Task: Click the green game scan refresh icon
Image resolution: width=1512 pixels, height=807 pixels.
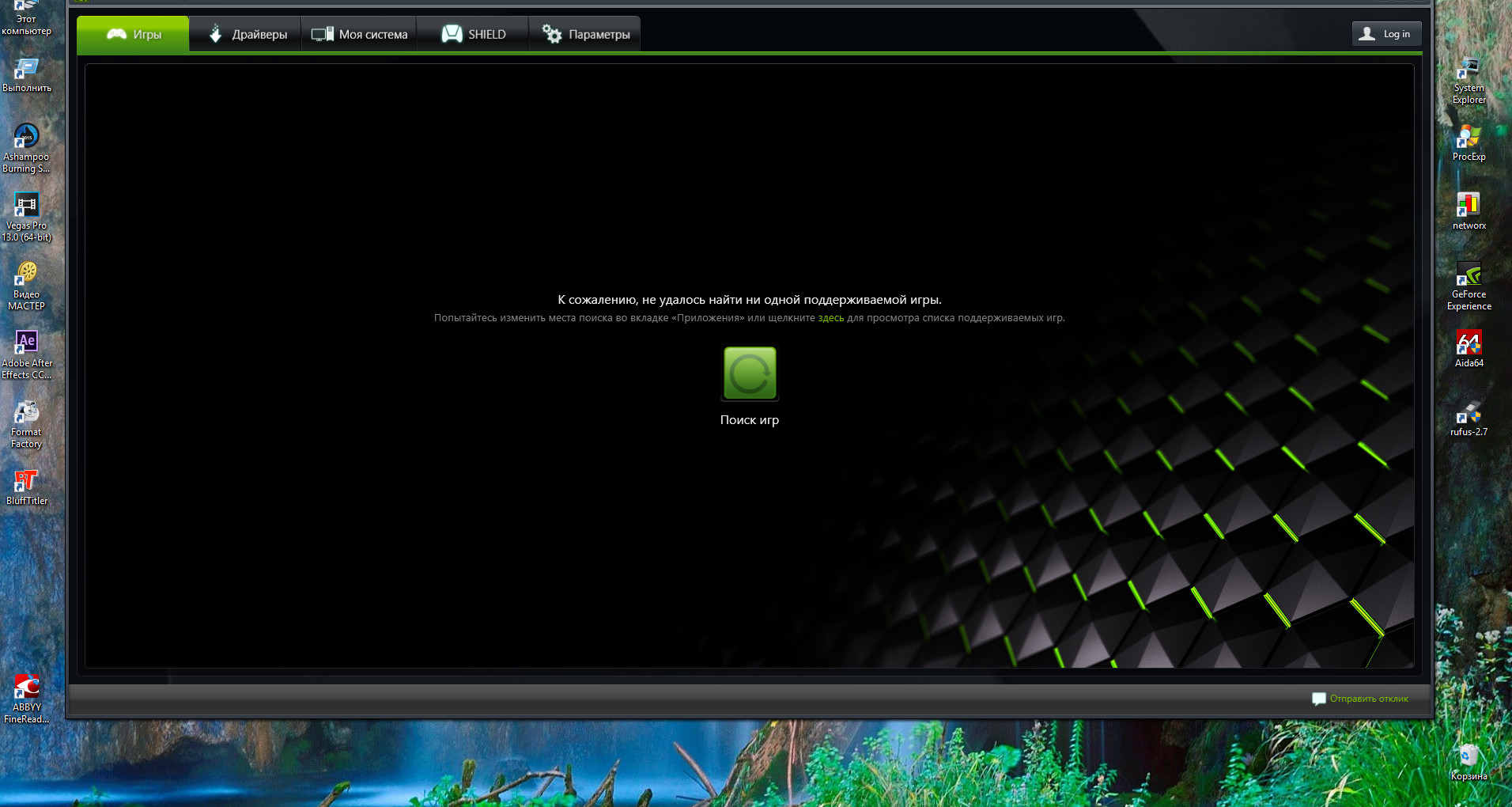Action: click(x=750, y=373)
